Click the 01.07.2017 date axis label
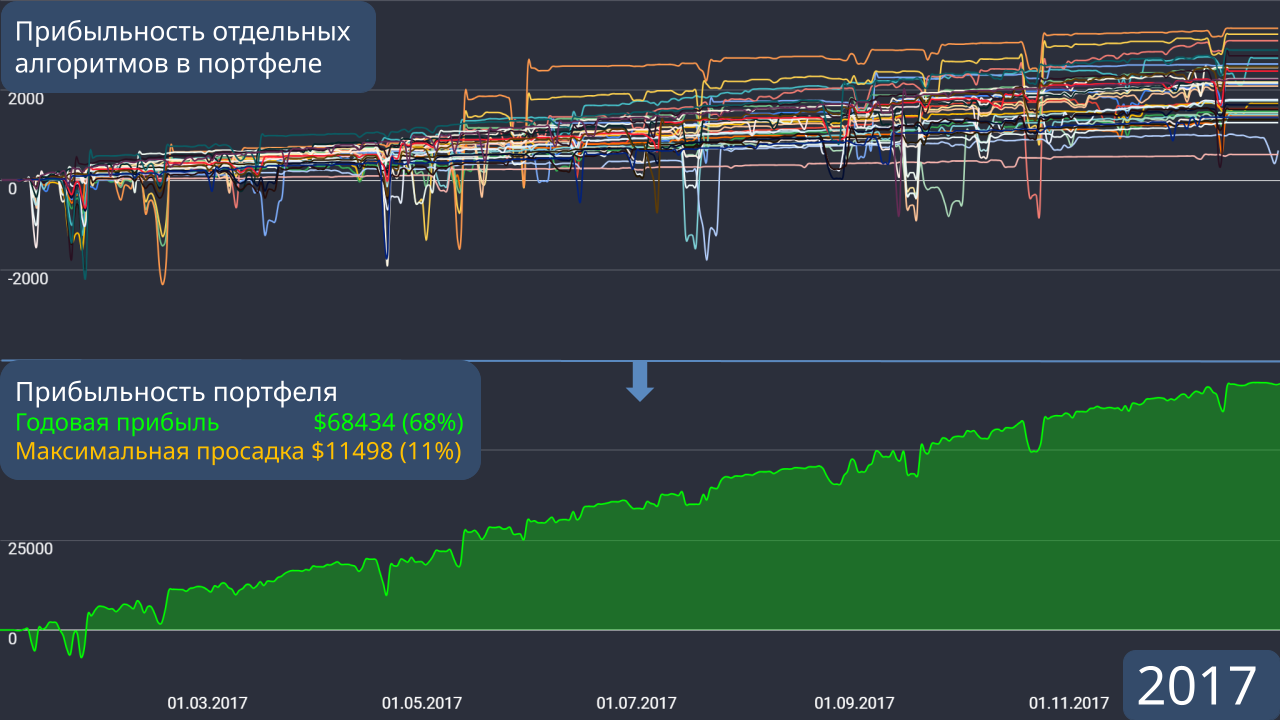Screen dimensions: 1280x720 point(637,703)
